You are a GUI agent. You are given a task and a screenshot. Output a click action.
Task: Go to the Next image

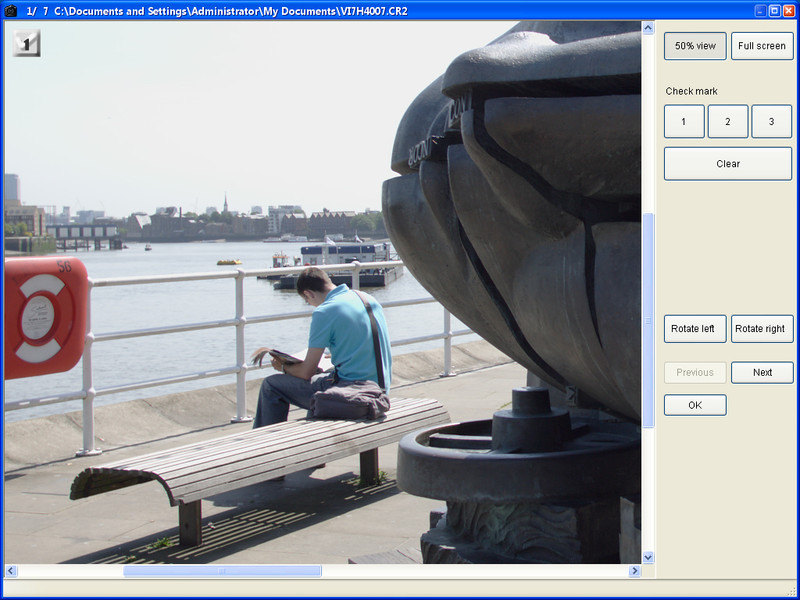(762, 372)
